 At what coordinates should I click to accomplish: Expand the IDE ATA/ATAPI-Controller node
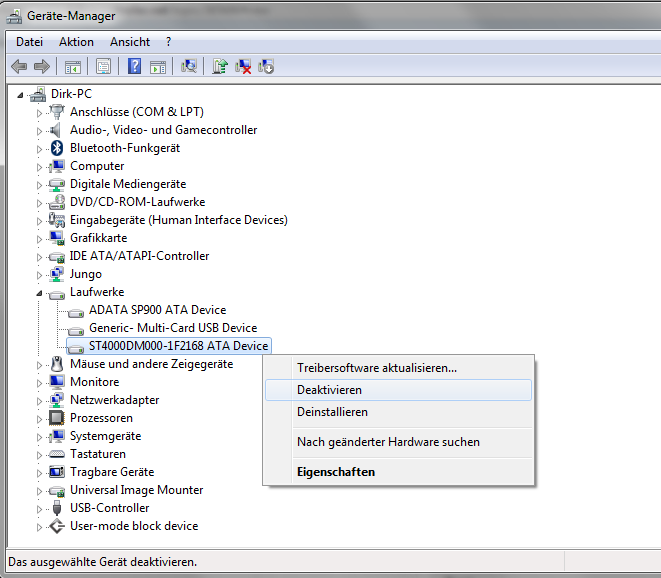39,257
